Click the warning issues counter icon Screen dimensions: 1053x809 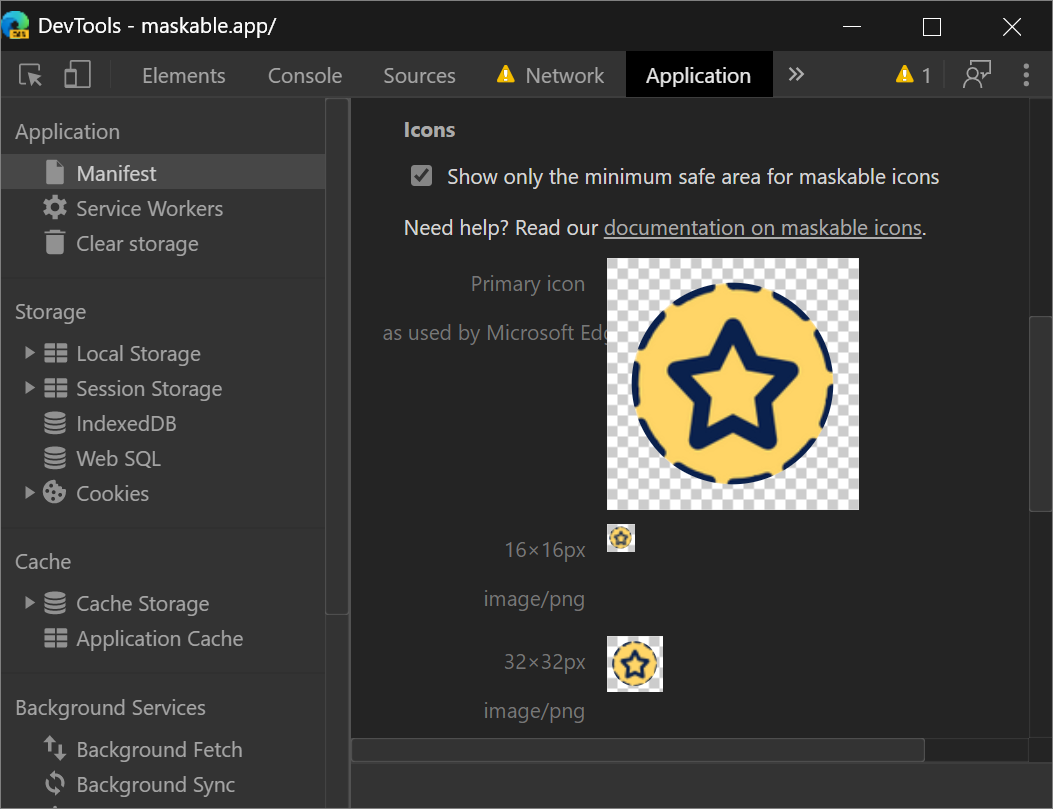tap(913, 76)
